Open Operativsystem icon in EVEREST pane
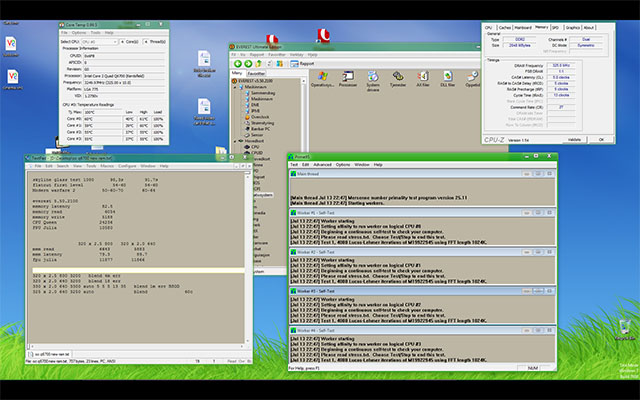Image resolution: width=640 pixels, height=400 pixels. [x=322, y=79]
